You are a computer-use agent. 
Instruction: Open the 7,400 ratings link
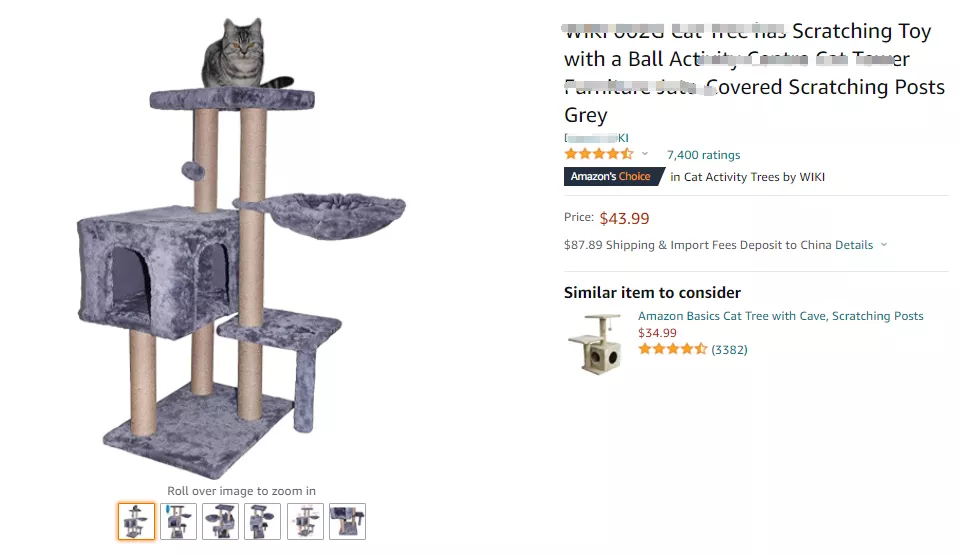pyautogui.click(x=703, y=155)
